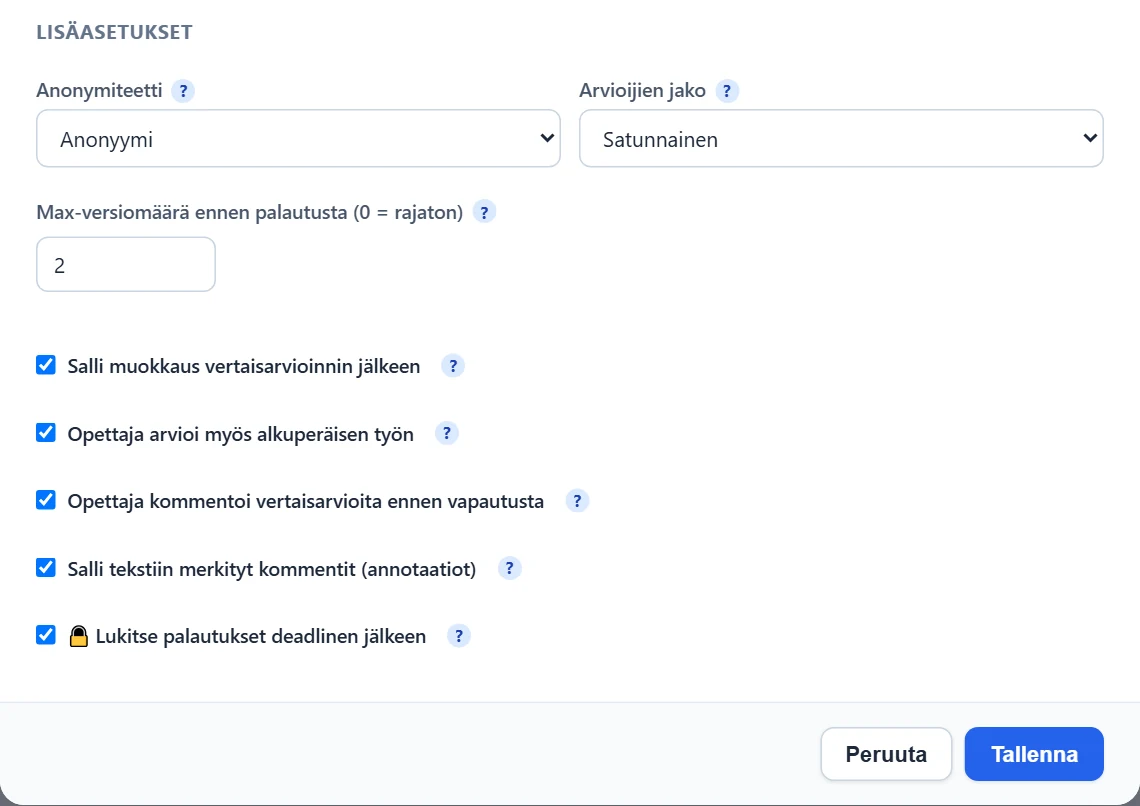
Task: Click the Max-versiomäärä ennen palautusta label
Action: pyautogui.click(x=249, y=212)
